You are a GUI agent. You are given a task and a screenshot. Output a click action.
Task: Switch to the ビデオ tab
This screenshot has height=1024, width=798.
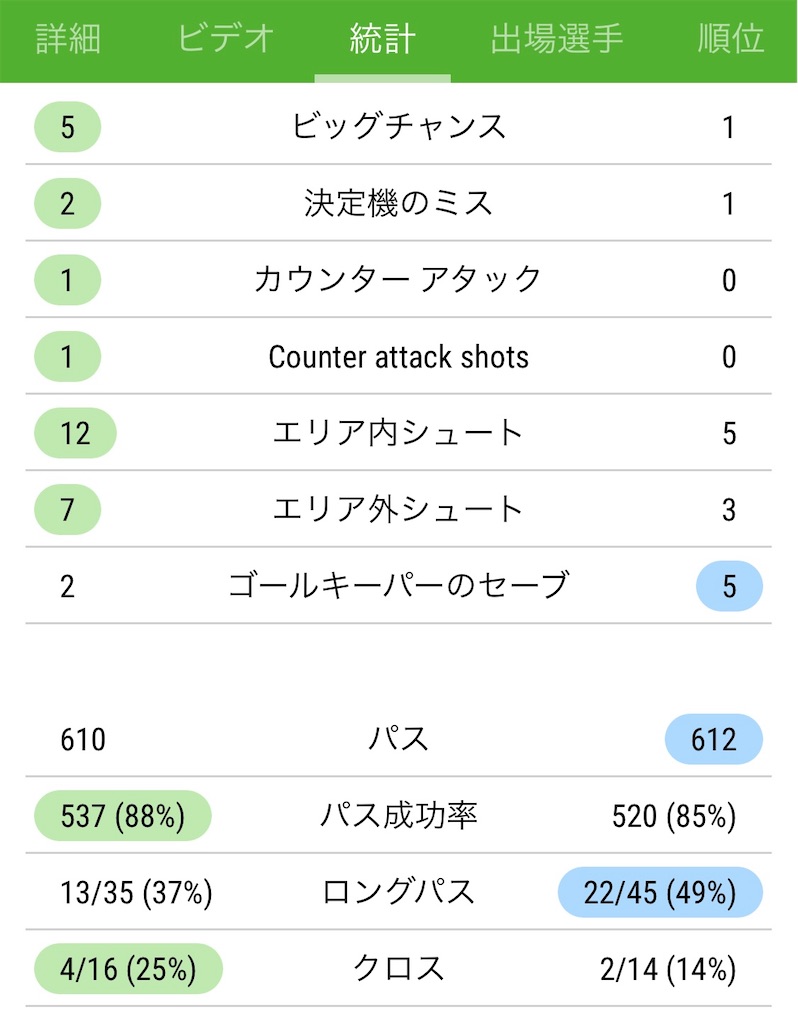coord(225,39)
